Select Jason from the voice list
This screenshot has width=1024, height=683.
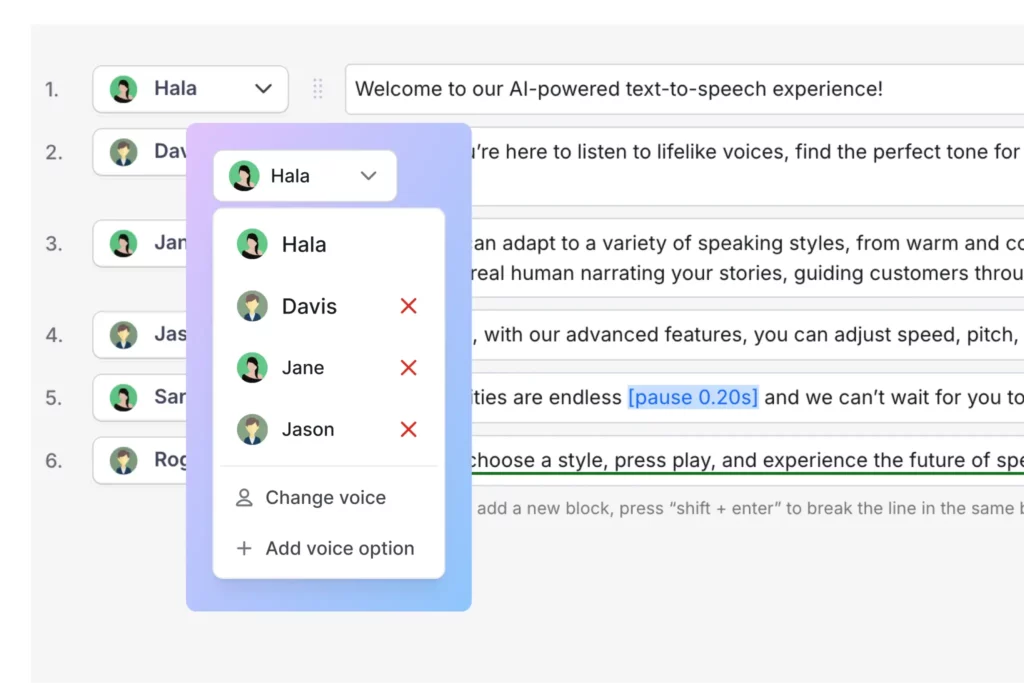[308, 429]
